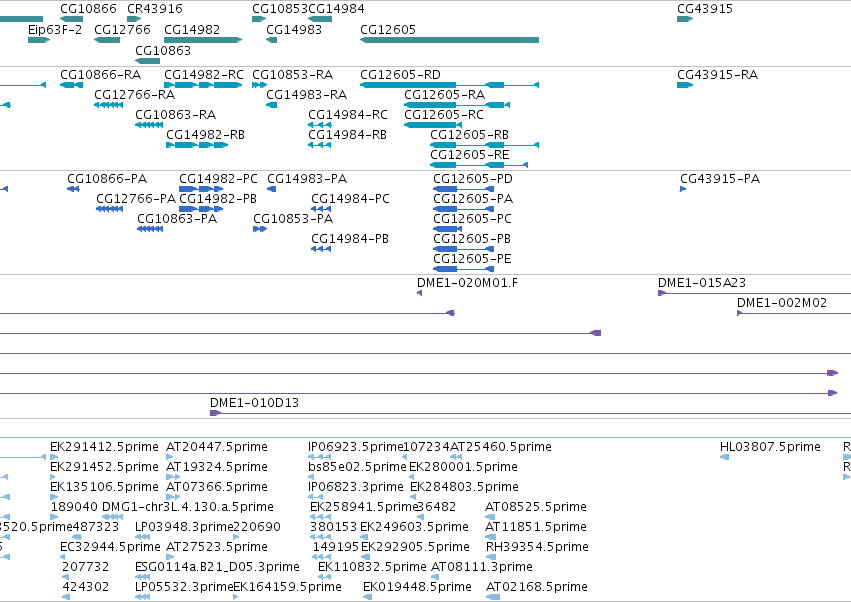851x602 pixels.
Task: Click the CG43915-RA transcript label
Action: [717, 74]
